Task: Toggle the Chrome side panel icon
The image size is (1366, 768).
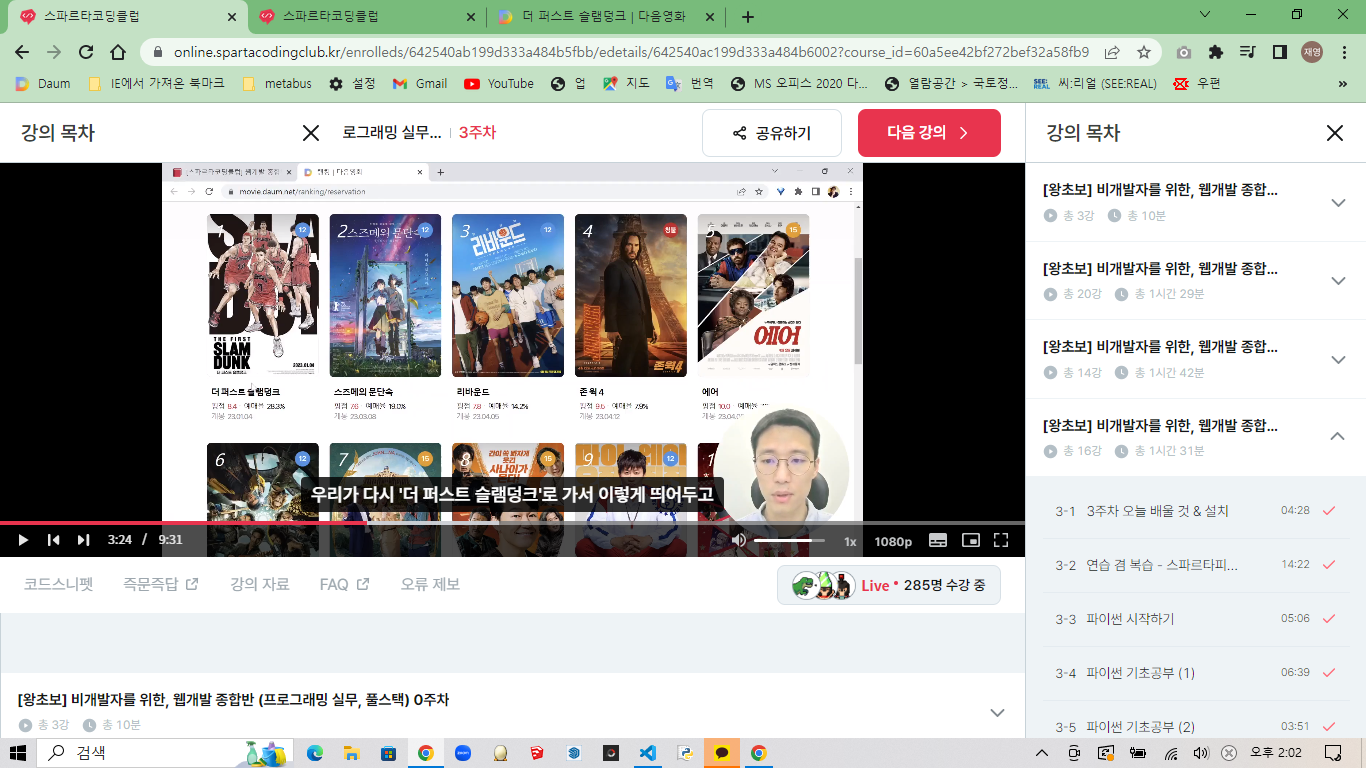Action: 1279,52
